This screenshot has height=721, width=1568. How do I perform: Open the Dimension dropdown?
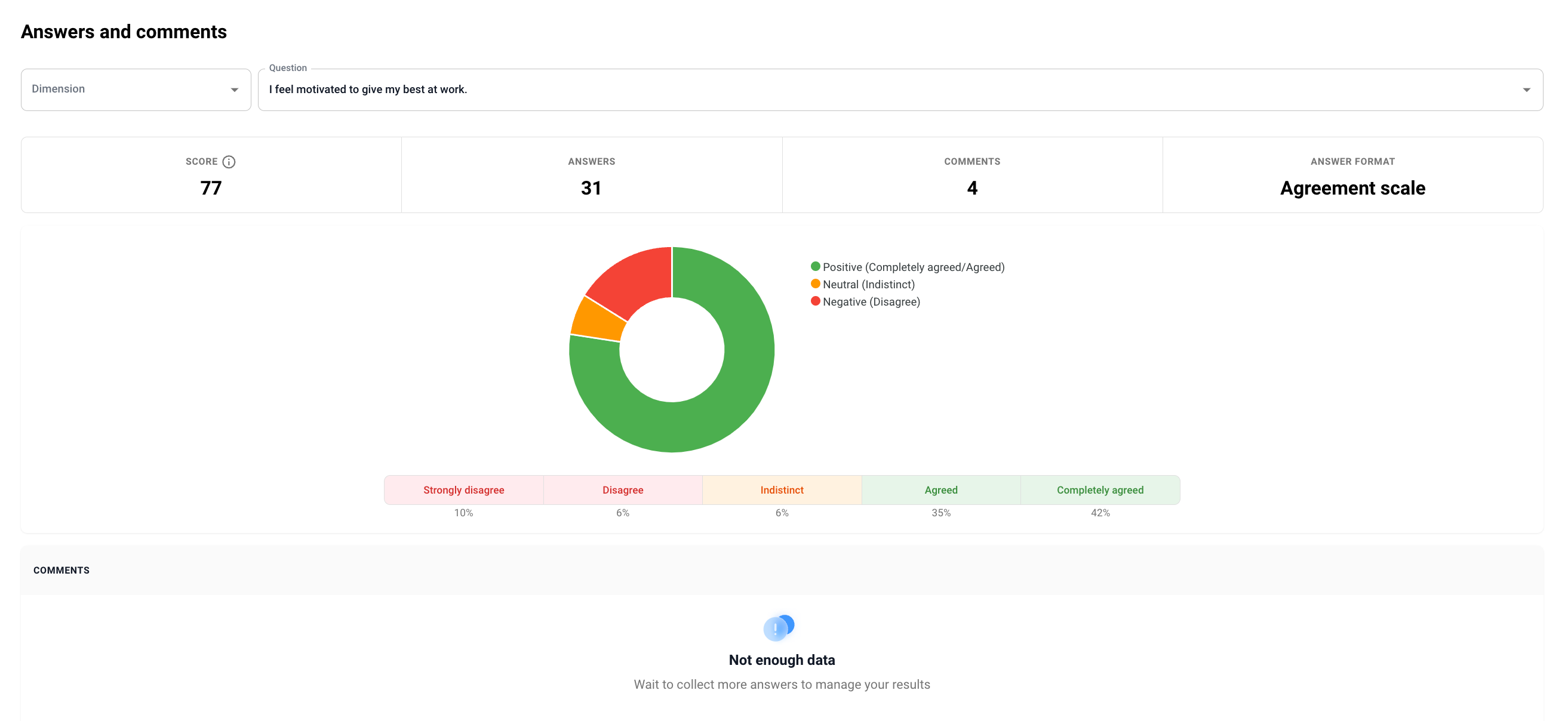click(135, 90)
